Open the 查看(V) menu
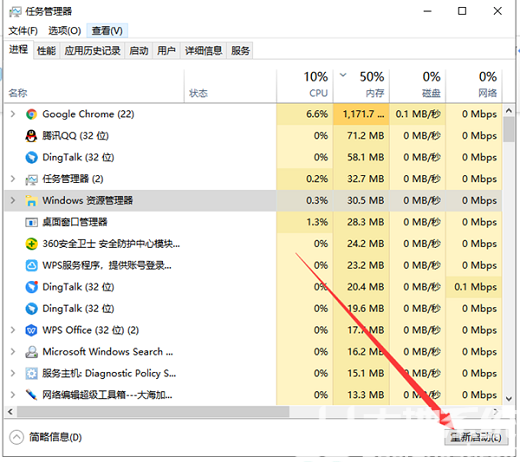 click(107, 31)
